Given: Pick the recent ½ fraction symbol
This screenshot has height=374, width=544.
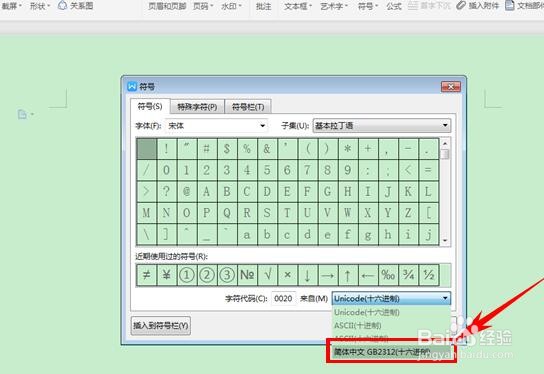Looking at the screenshot, I should coord(428,275).
